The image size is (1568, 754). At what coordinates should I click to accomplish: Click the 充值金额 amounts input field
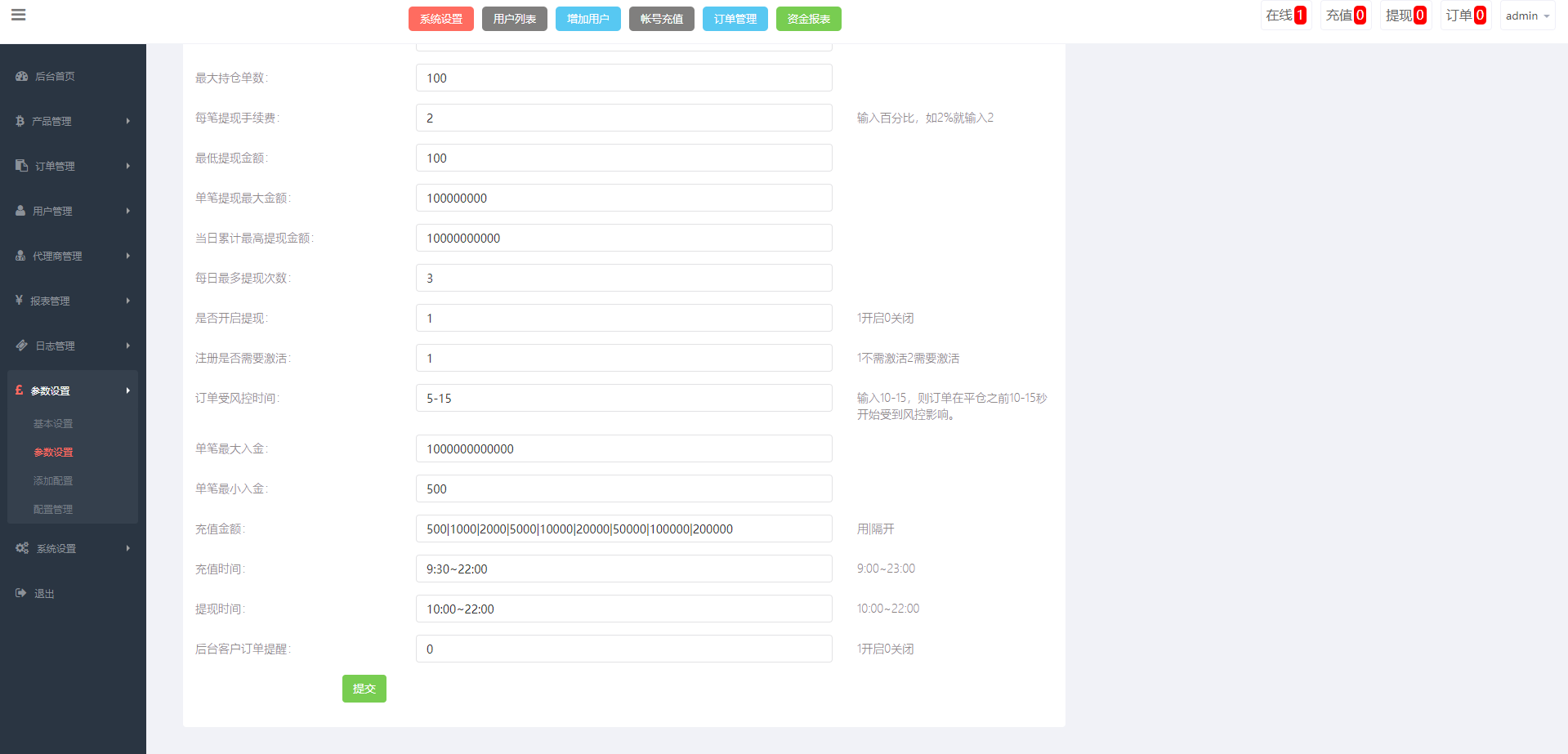pos(623,529)
